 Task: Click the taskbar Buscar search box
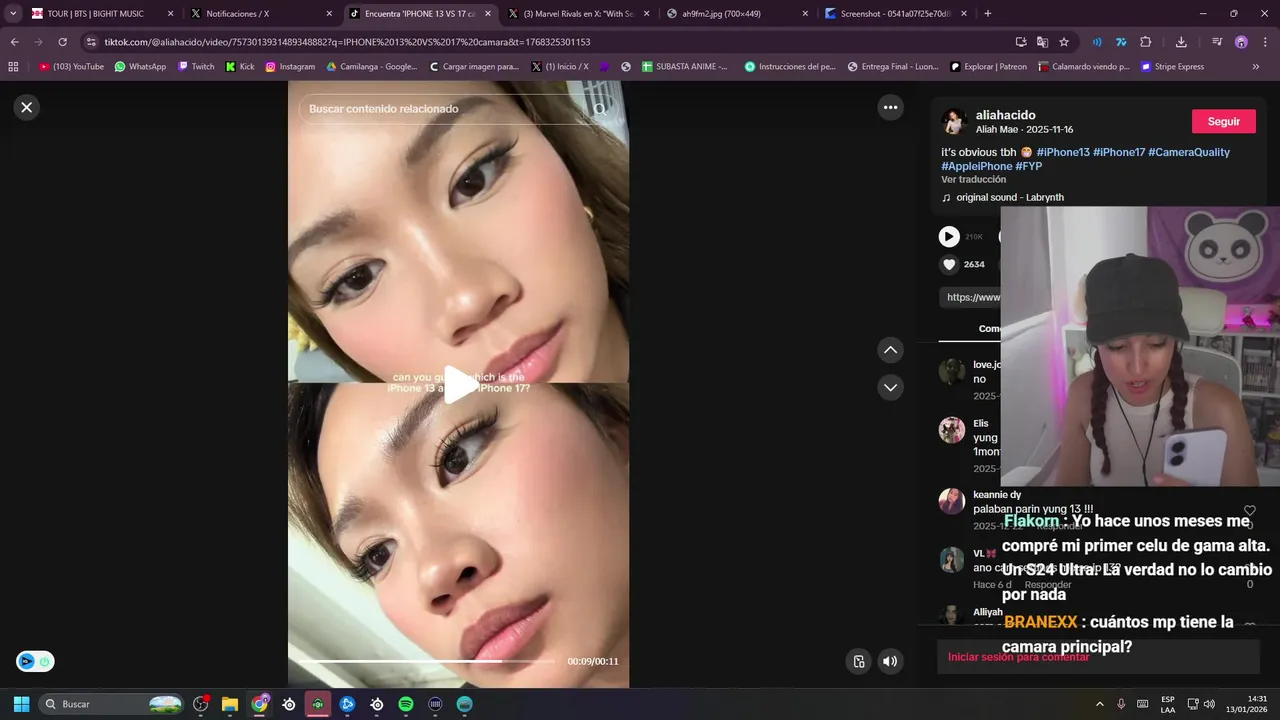click(x=112, y=704)
